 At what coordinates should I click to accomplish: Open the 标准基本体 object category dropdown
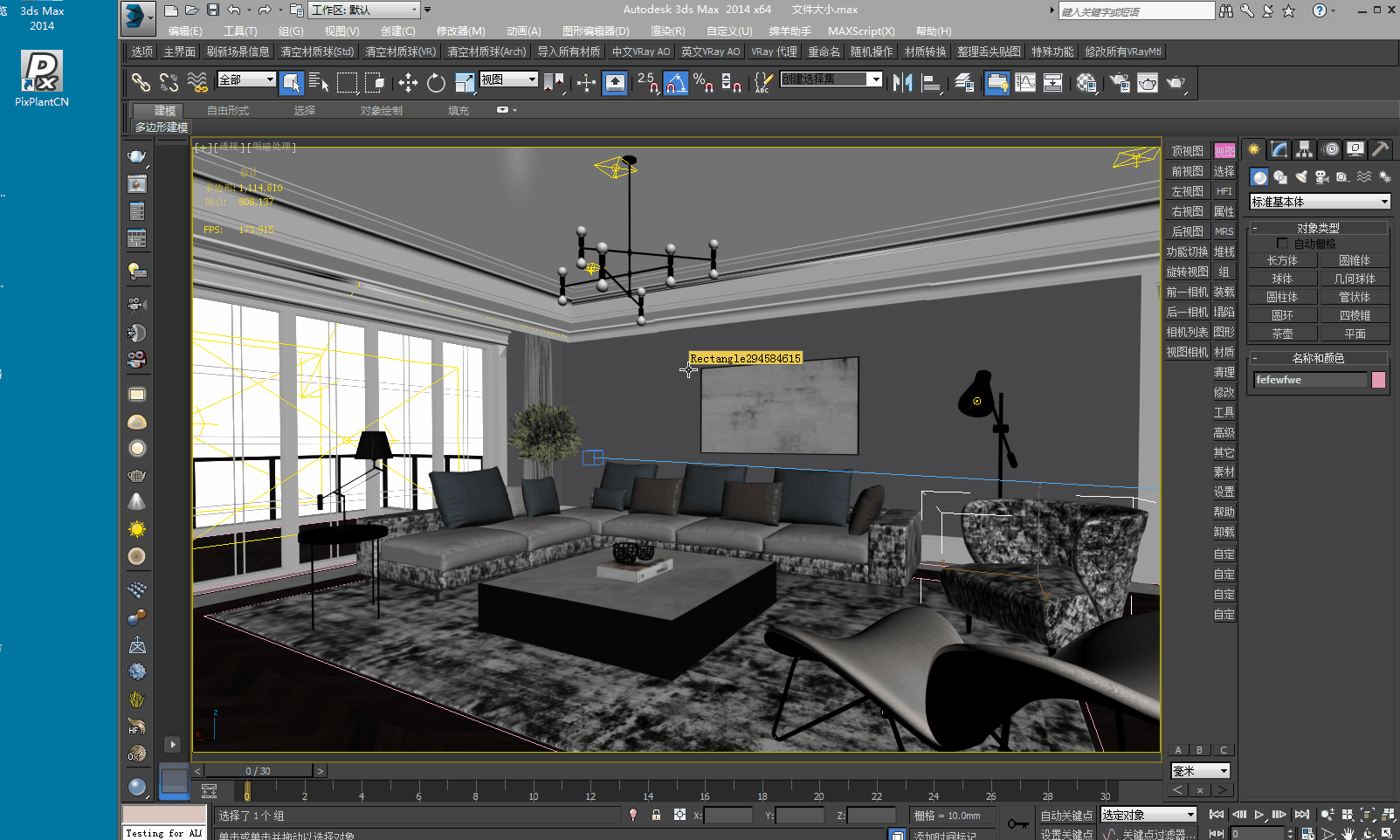pos(1320,202)
